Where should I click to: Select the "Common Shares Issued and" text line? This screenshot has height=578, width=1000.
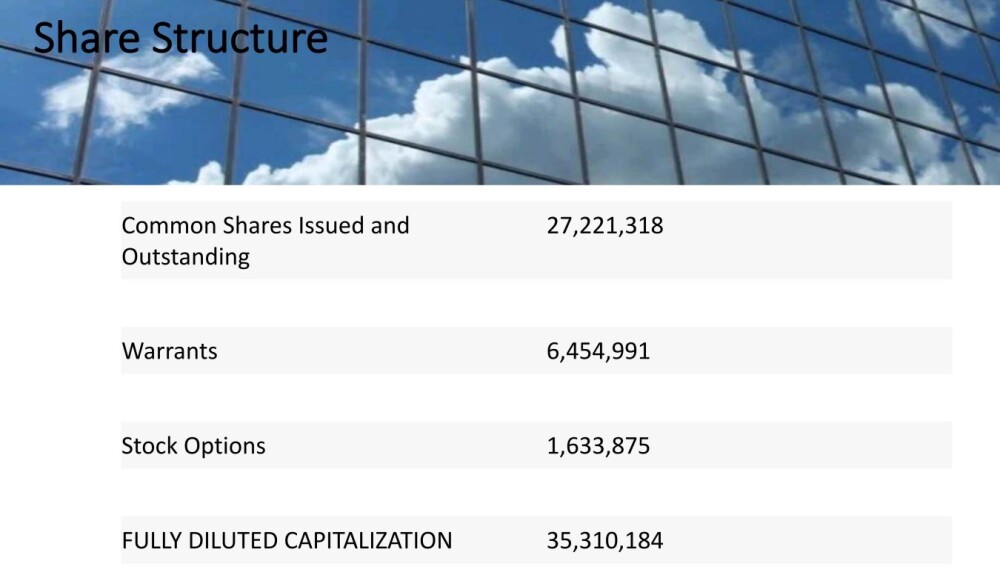coord(265,225)
